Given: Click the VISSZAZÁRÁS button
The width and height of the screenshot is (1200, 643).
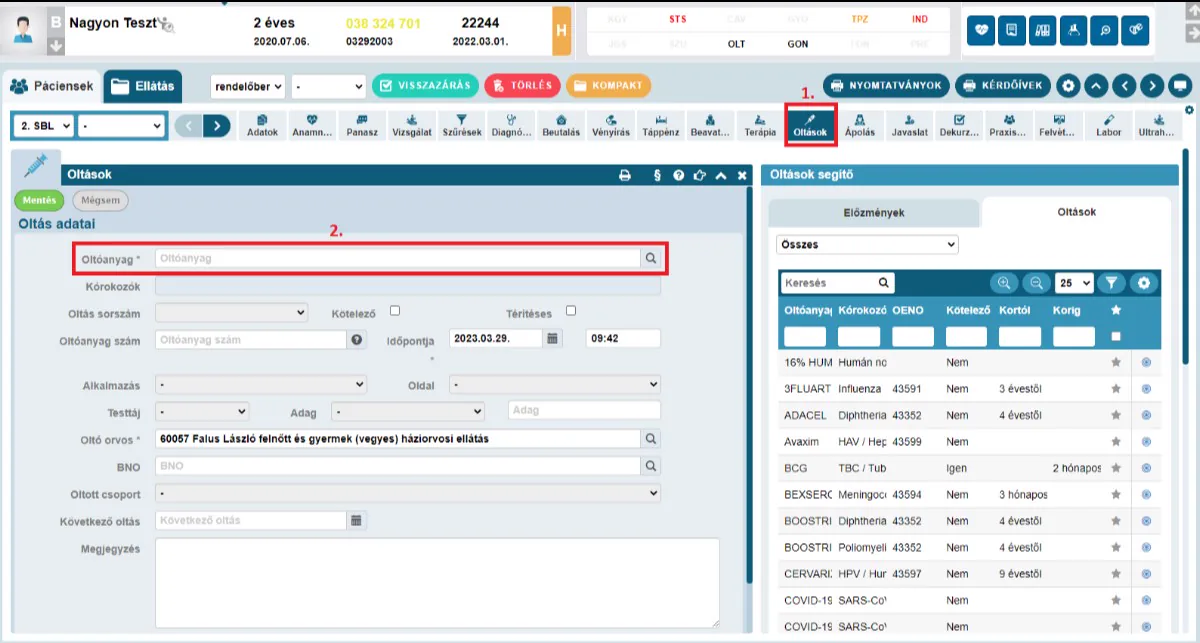Looking at the screenshot, I should point(425,85).
